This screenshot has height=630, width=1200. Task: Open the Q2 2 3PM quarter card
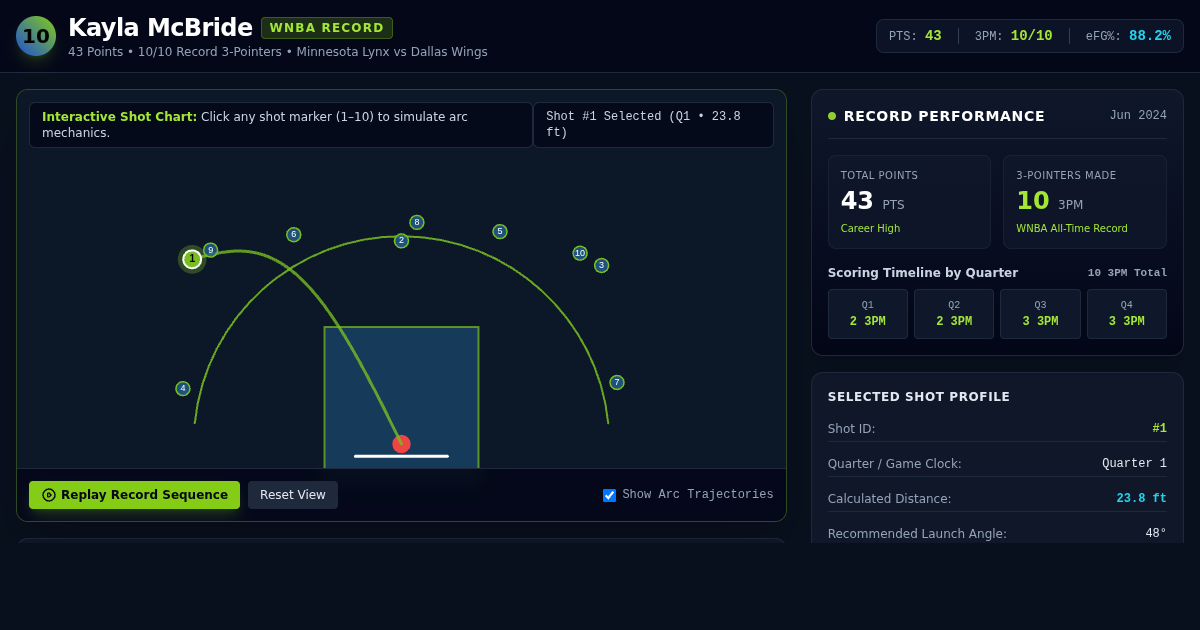(954, 314)
